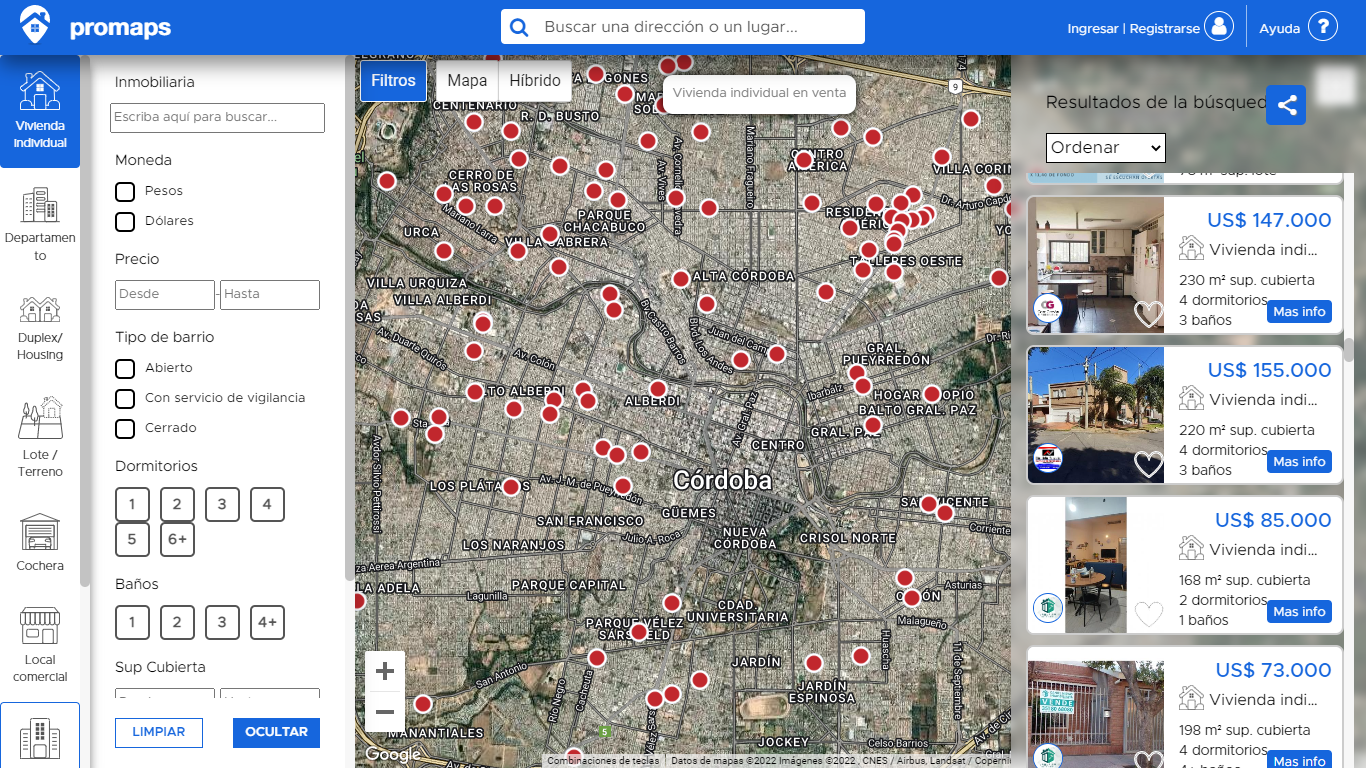Open the US$ 73.000 listing photo

[1096, 714]
